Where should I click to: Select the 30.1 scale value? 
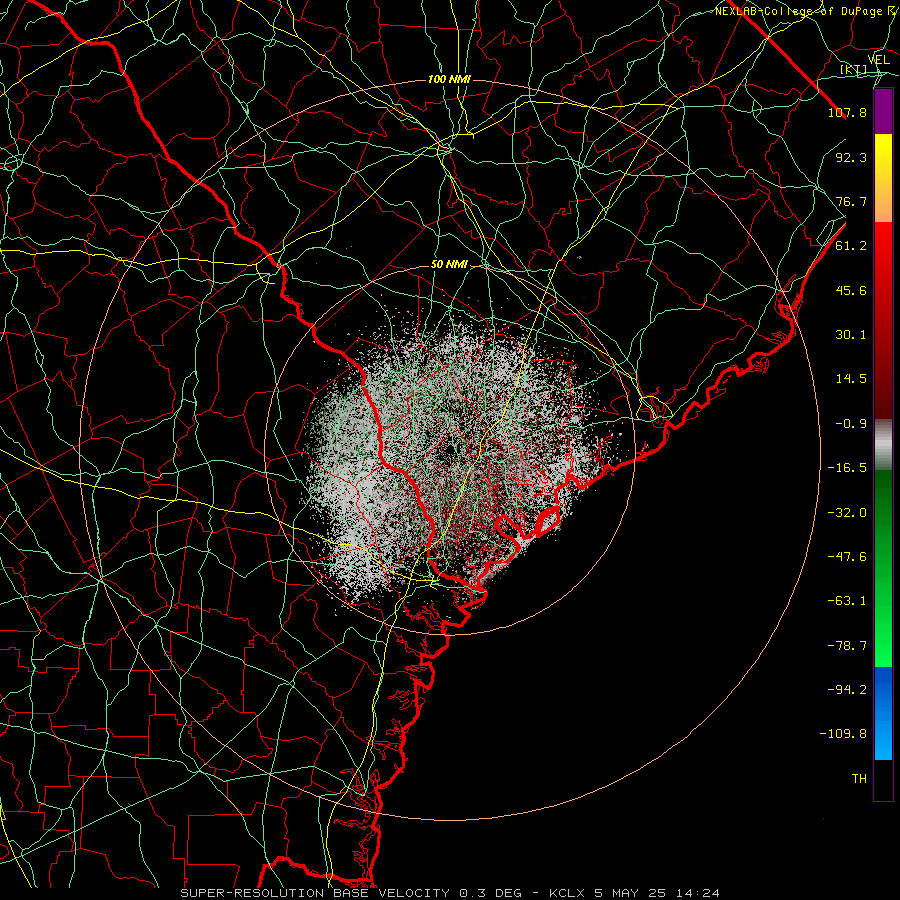coord(851,335)
